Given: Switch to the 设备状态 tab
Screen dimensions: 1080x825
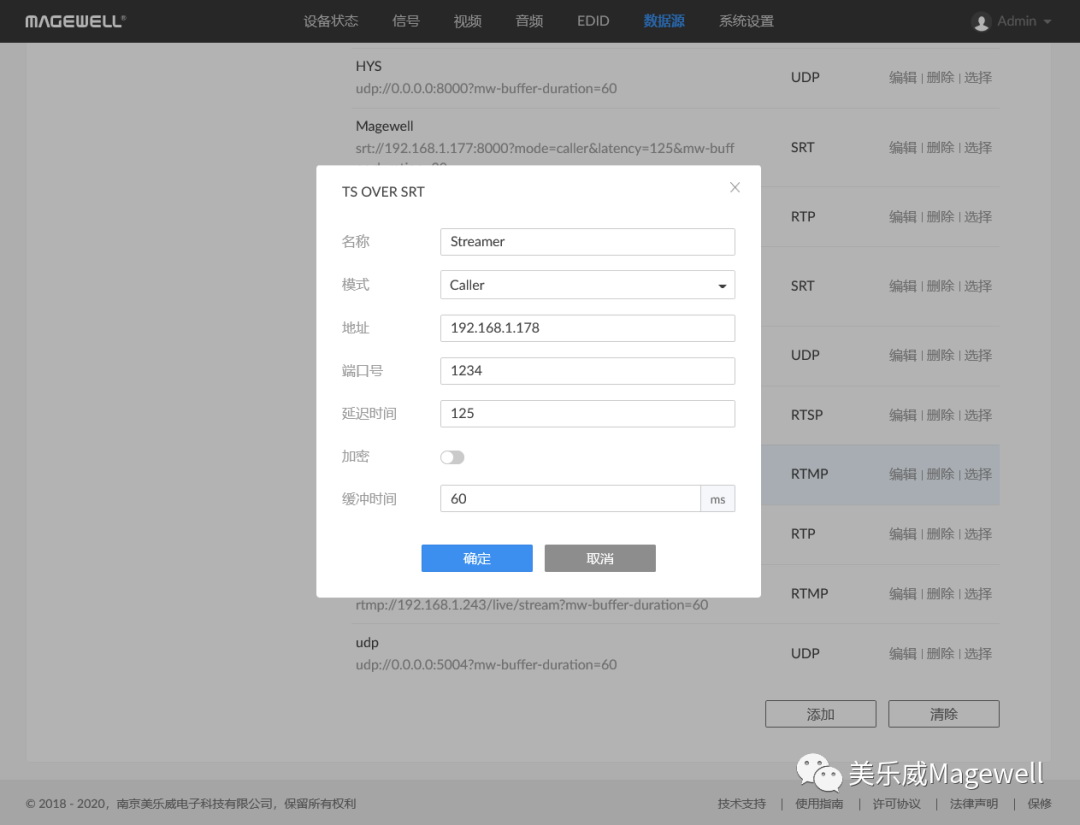Looking at the screenshot, I should 330,21.
